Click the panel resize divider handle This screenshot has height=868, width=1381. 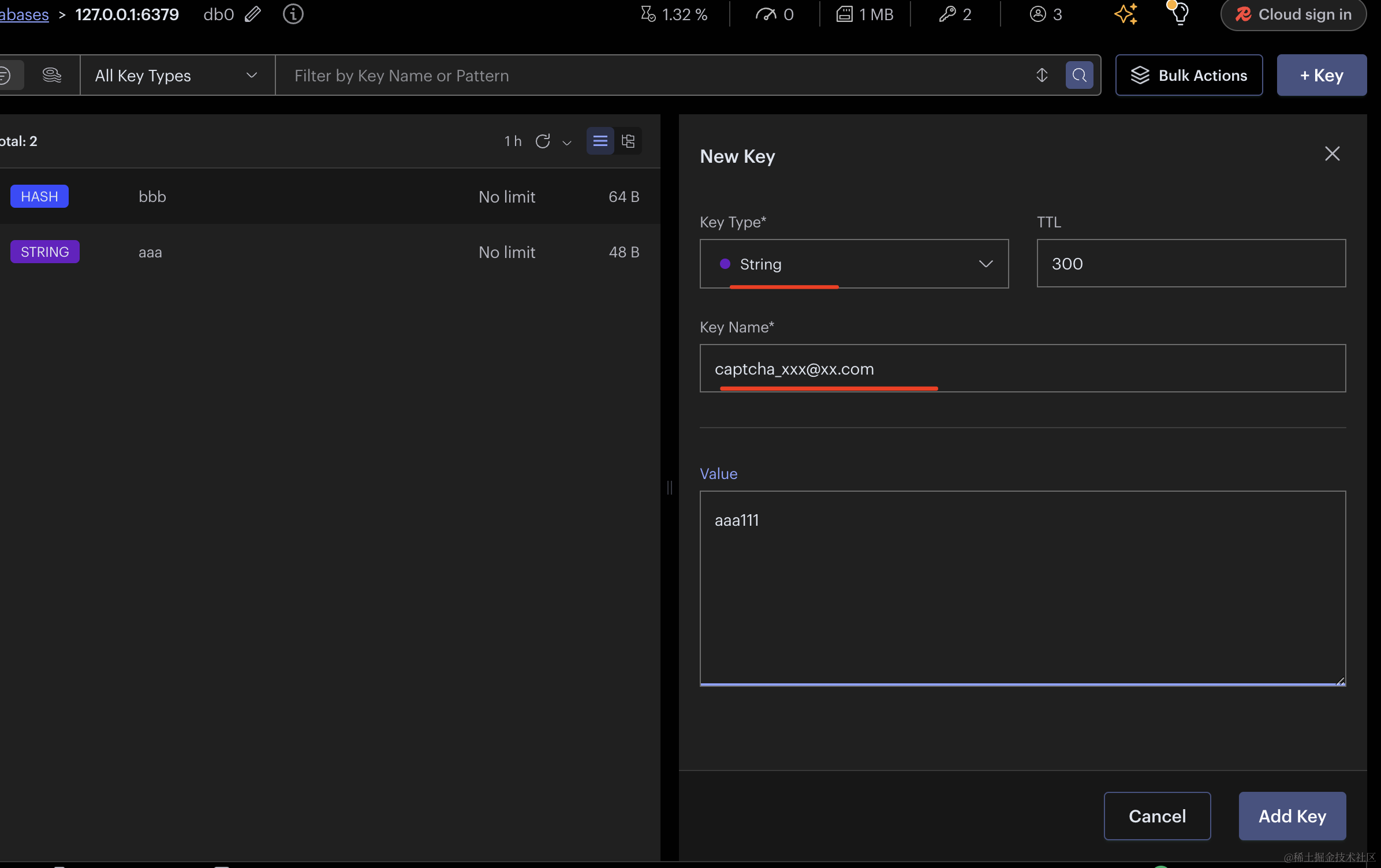pyautogui.click(x=669, y=488)
